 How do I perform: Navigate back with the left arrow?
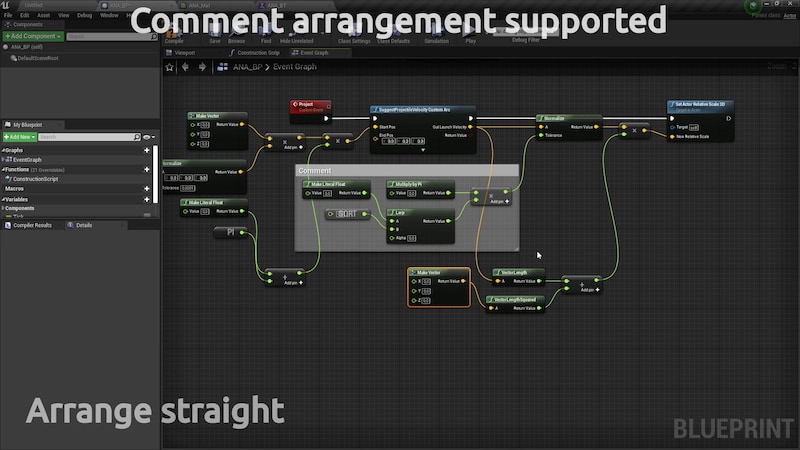click(x=185, y=67)
